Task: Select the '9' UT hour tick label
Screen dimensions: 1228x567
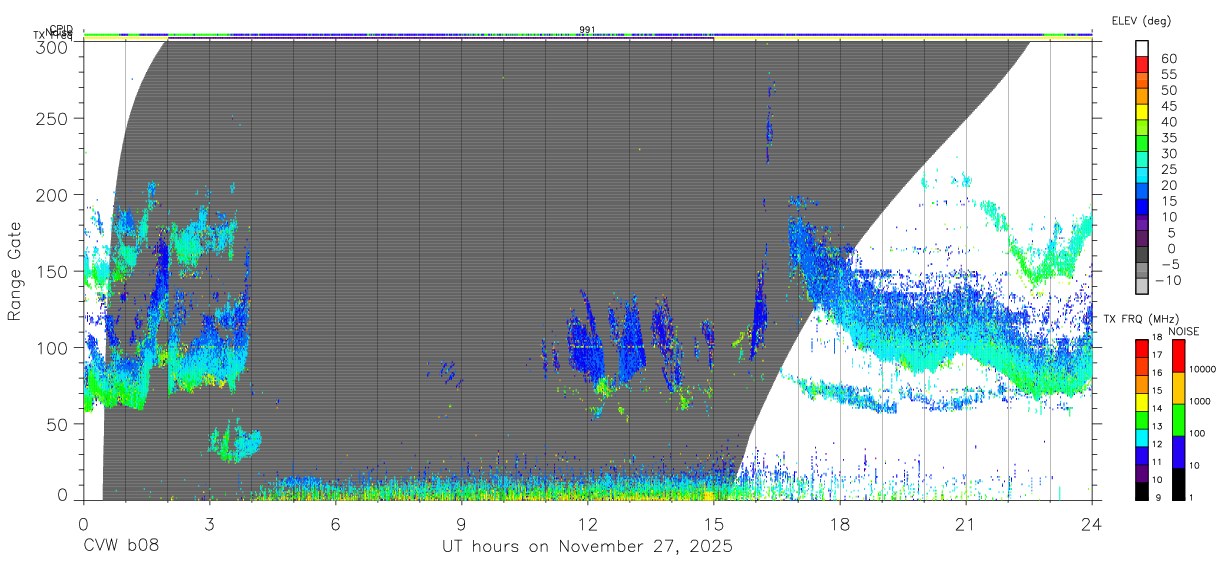Action: [x=461, y=523]
